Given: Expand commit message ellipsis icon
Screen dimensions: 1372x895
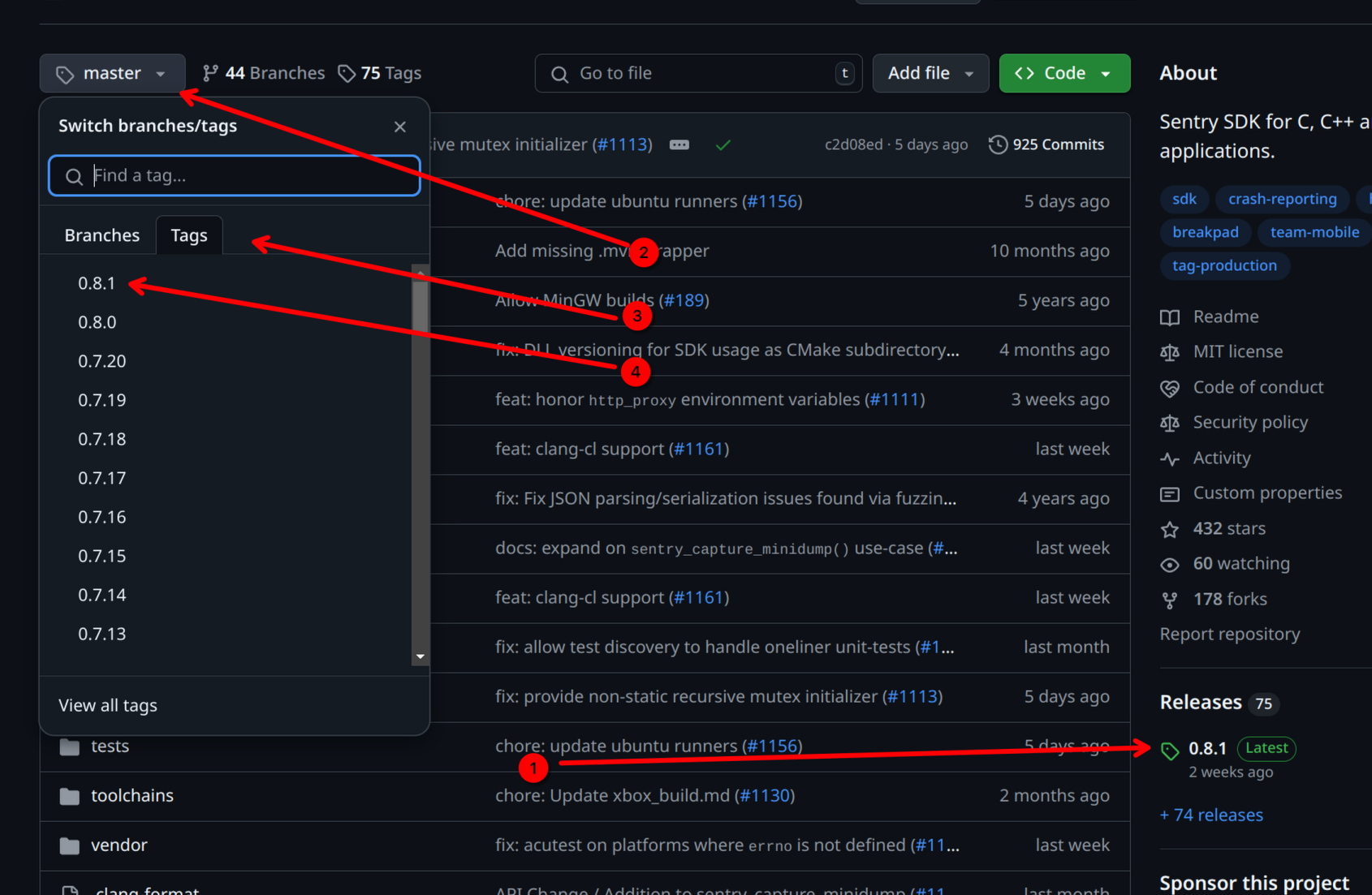Looking at the screenshot, I should click(680, 145).
